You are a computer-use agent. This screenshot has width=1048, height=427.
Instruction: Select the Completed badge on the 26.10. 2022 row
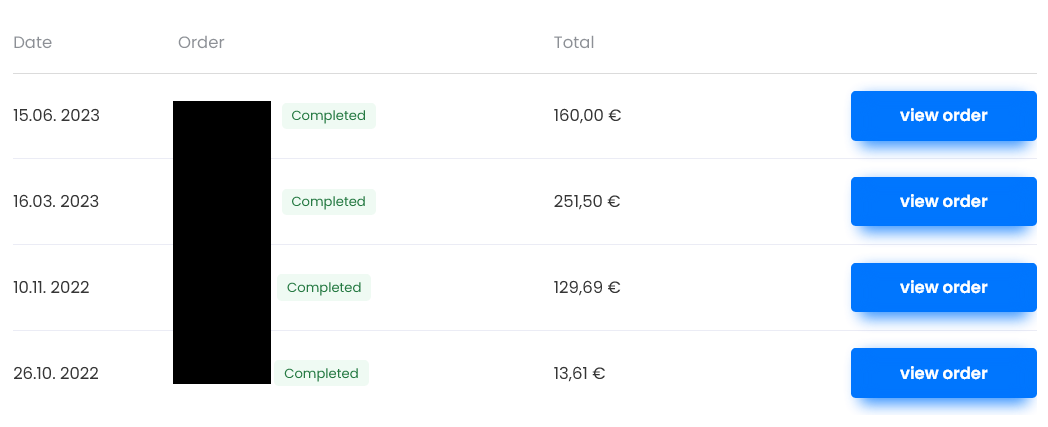pos(321,373)
